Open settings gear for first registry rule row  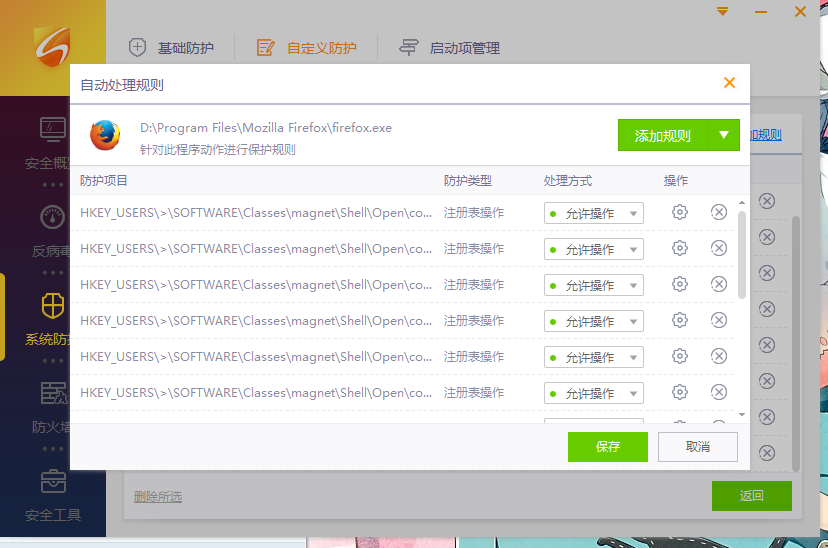click(680, 212)
